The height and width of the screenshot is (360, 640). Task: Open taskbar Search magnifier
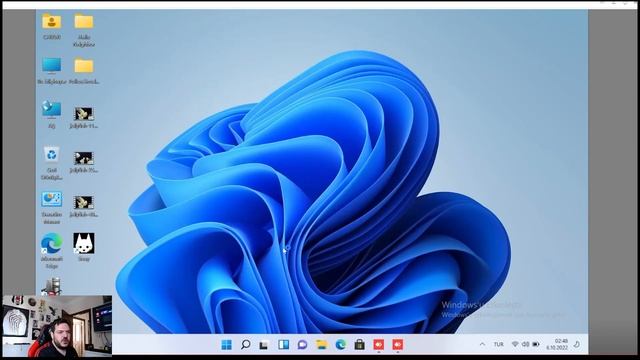click(x=245, y=344)
